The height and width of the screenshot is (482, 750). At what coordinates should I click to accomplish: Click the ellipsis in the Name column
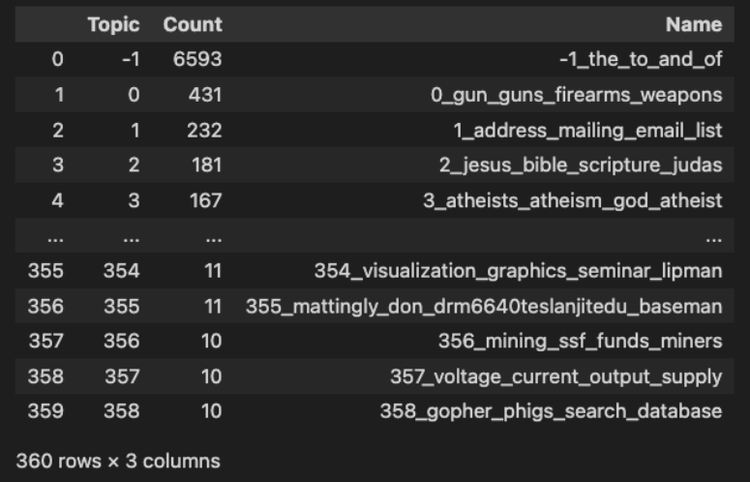click(714, 238)
